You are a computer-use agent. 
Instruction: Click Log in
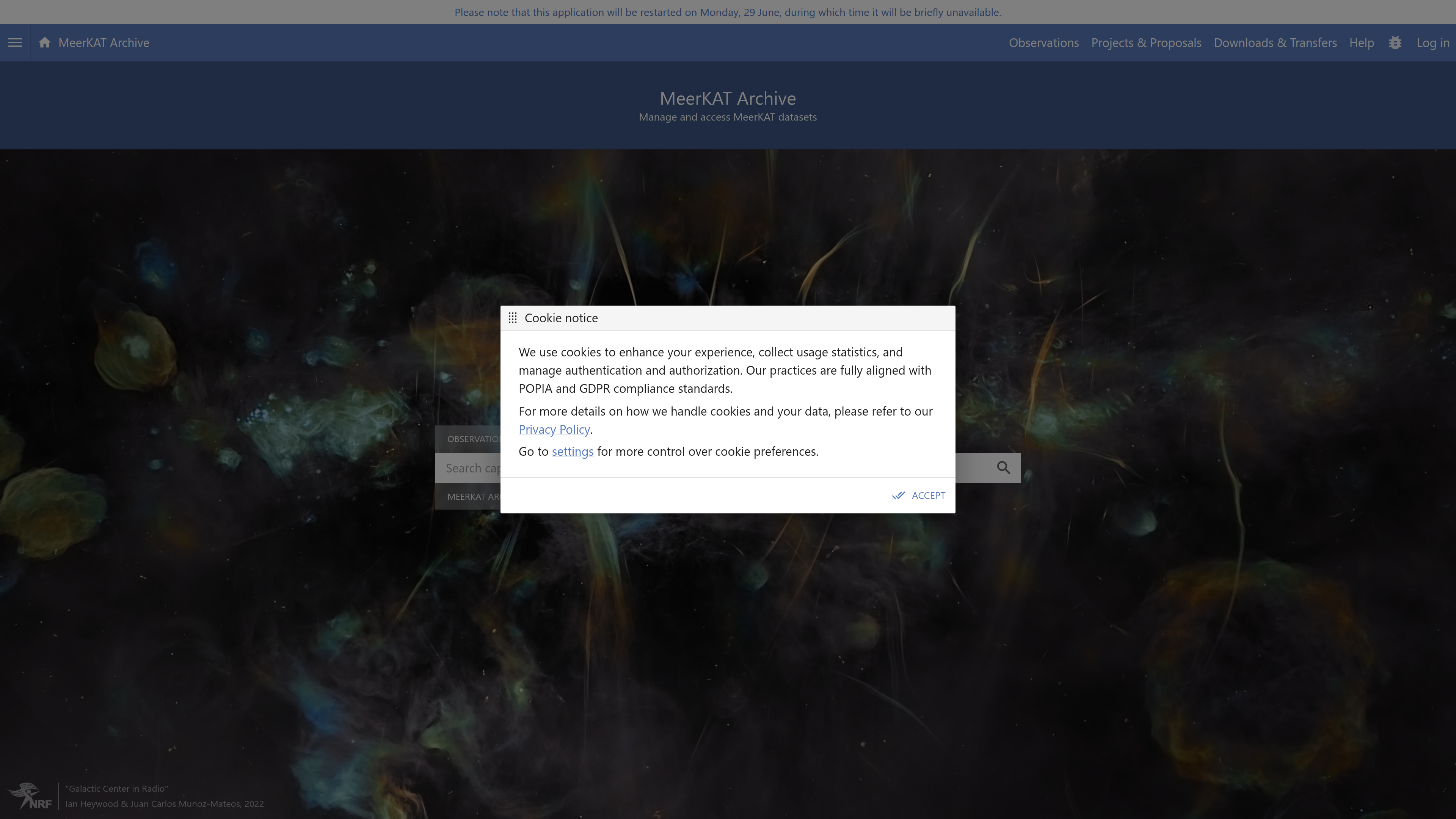1433,43
